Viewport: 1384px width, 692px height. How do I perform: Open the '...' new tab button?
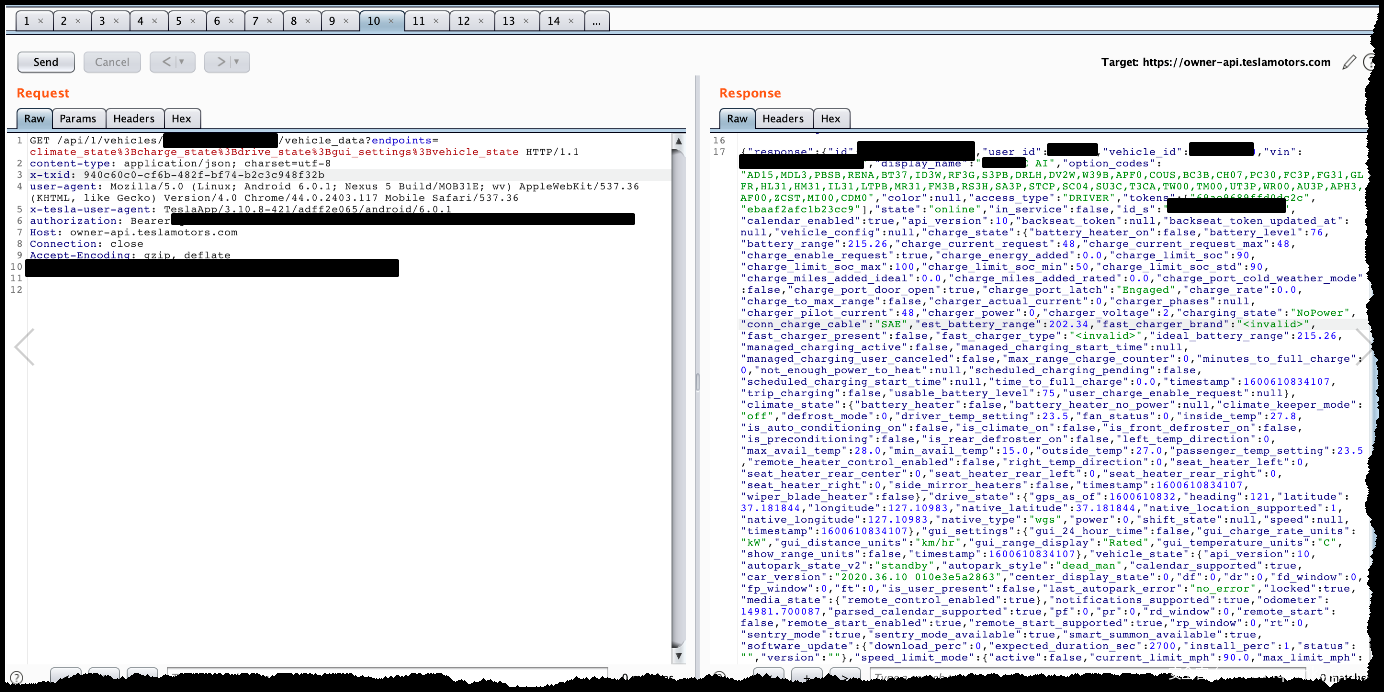595,21
